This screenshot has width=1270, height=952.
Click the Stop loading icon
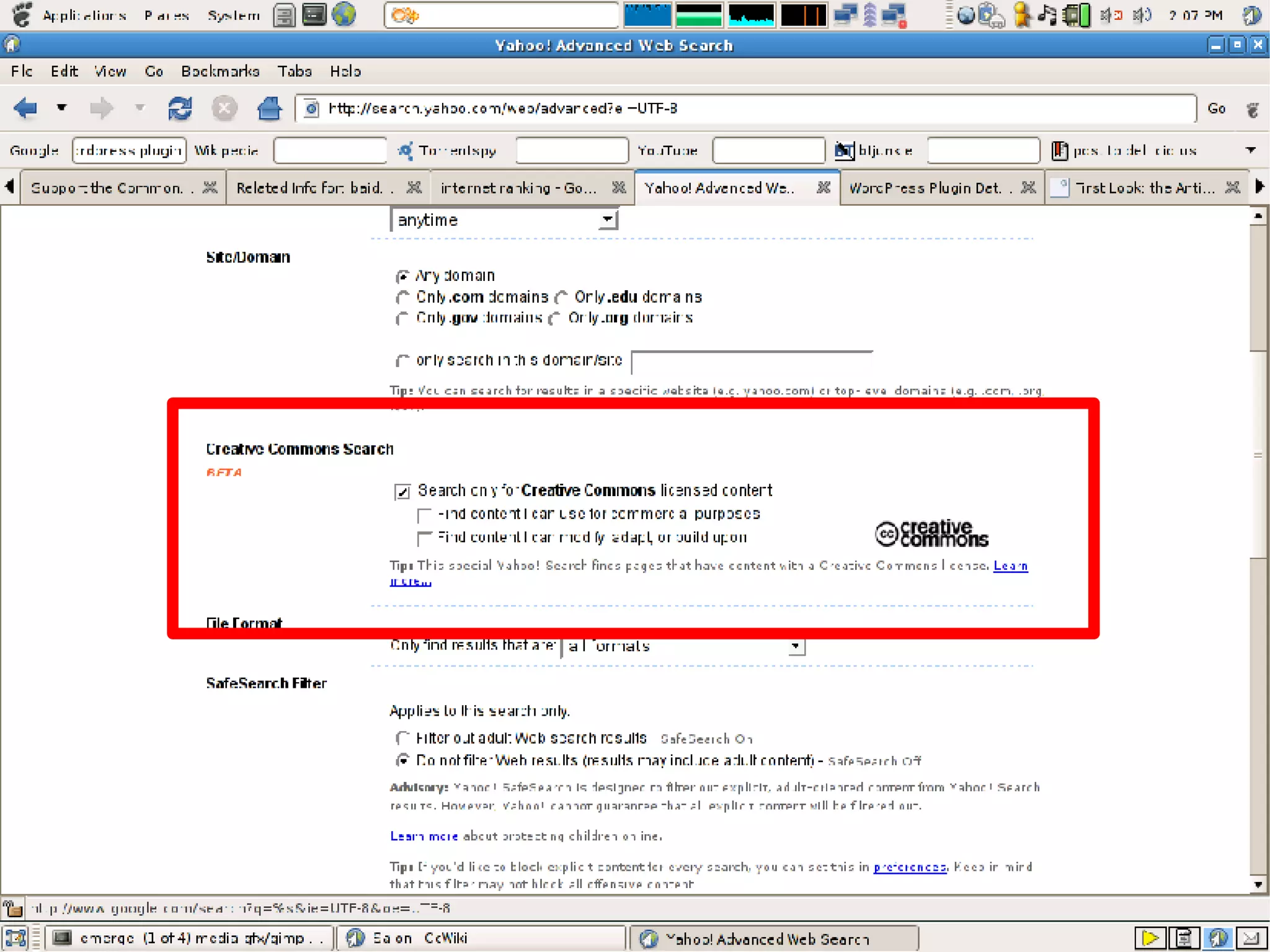click(x=224, y=109)
